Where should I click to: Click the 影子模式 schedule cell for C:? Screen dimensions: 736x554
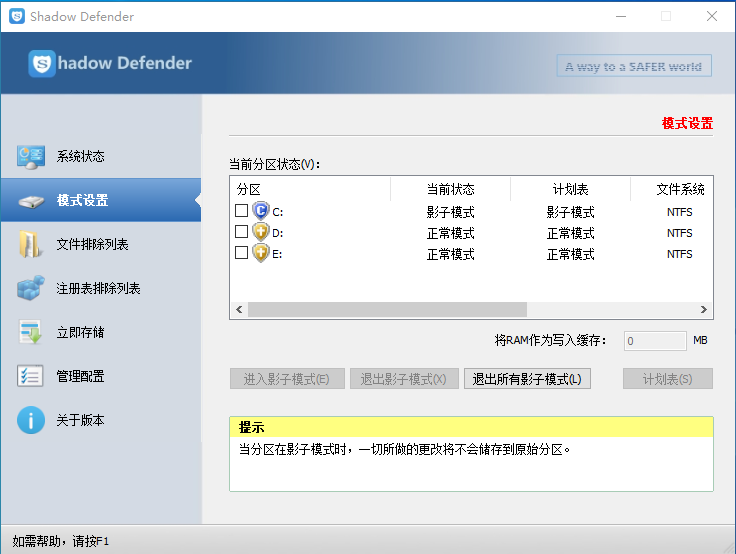click(570, 212)
